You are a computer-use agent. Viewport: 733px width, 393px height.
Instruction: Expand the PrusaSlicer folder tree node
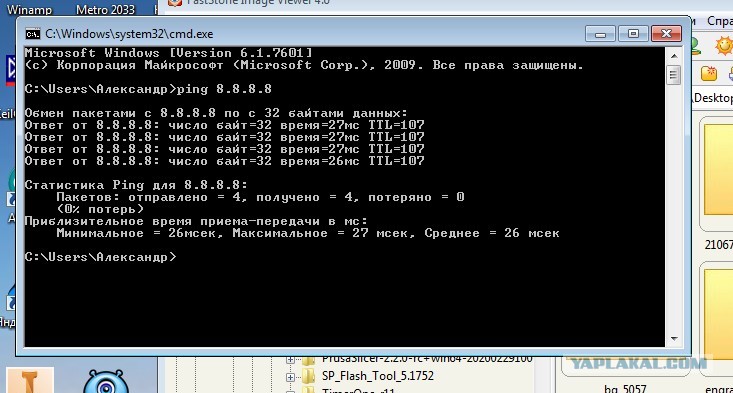(x=290, y=360)
